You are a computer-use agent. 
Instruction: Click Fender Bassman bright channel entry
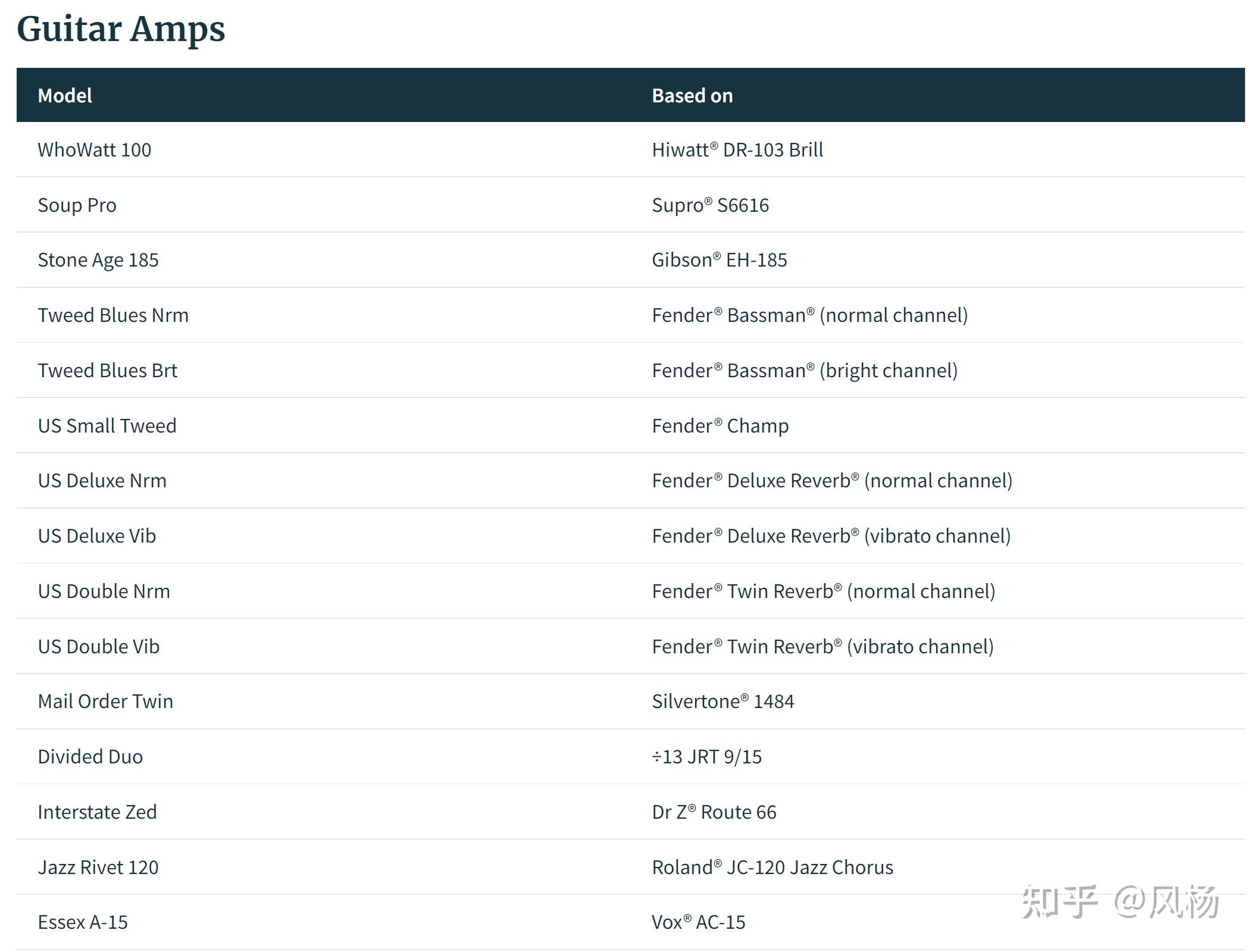(805, 371)
